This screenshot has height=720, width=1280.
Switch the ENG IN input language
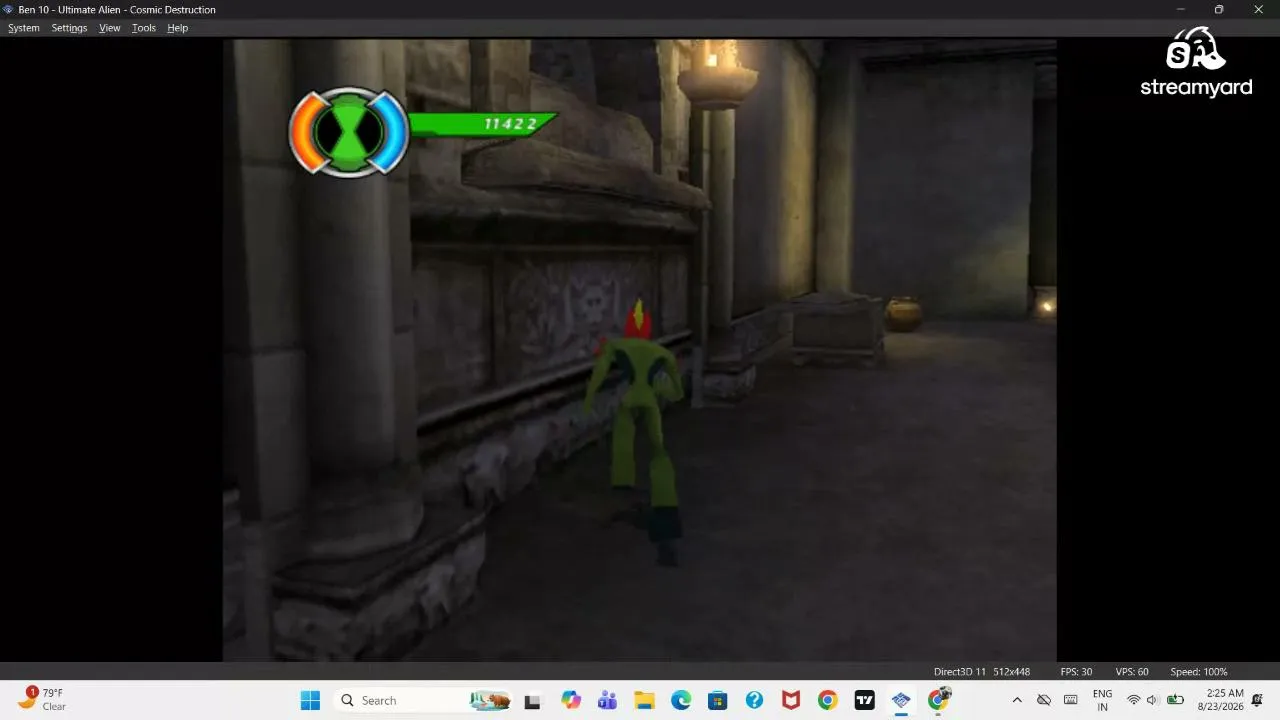(1102, 700)
